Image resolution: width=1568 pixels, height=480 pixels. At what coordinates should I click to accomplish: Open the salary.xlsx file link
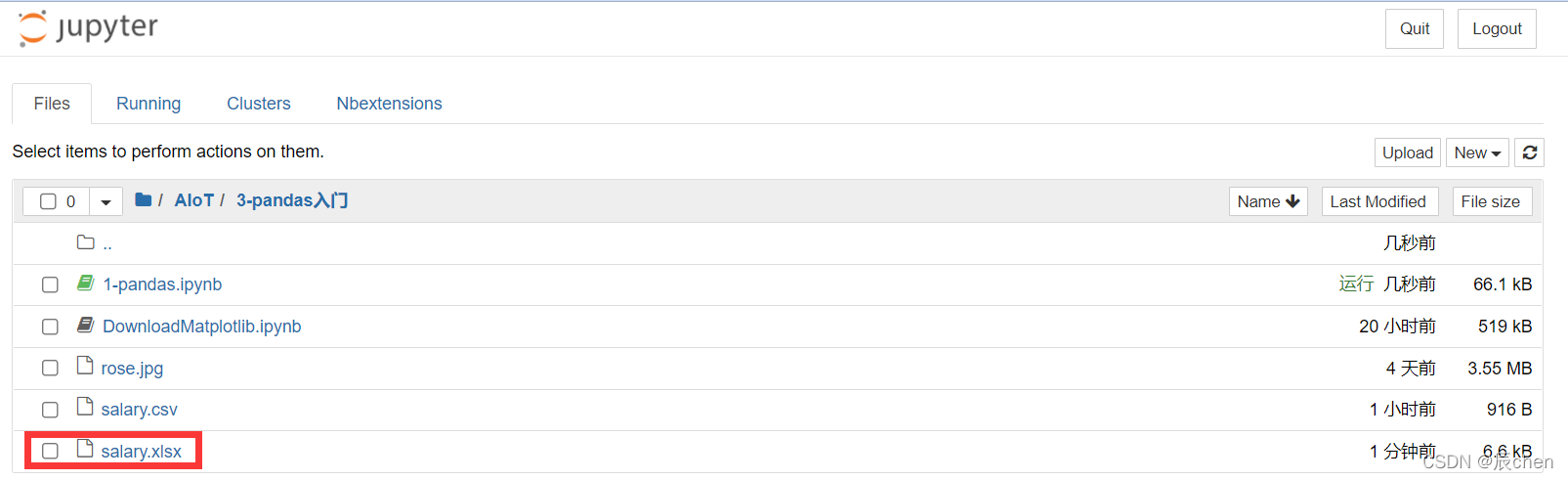(142, 452)
